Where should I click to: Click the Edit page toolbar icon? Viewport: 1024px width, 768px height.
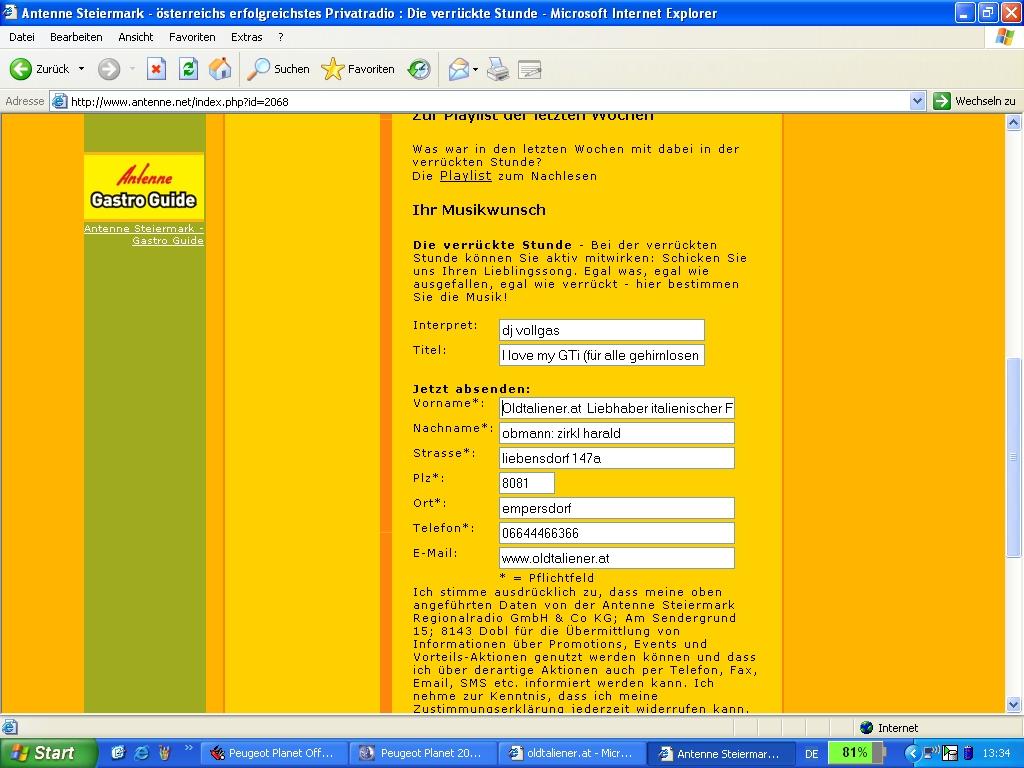coord(530,69)
